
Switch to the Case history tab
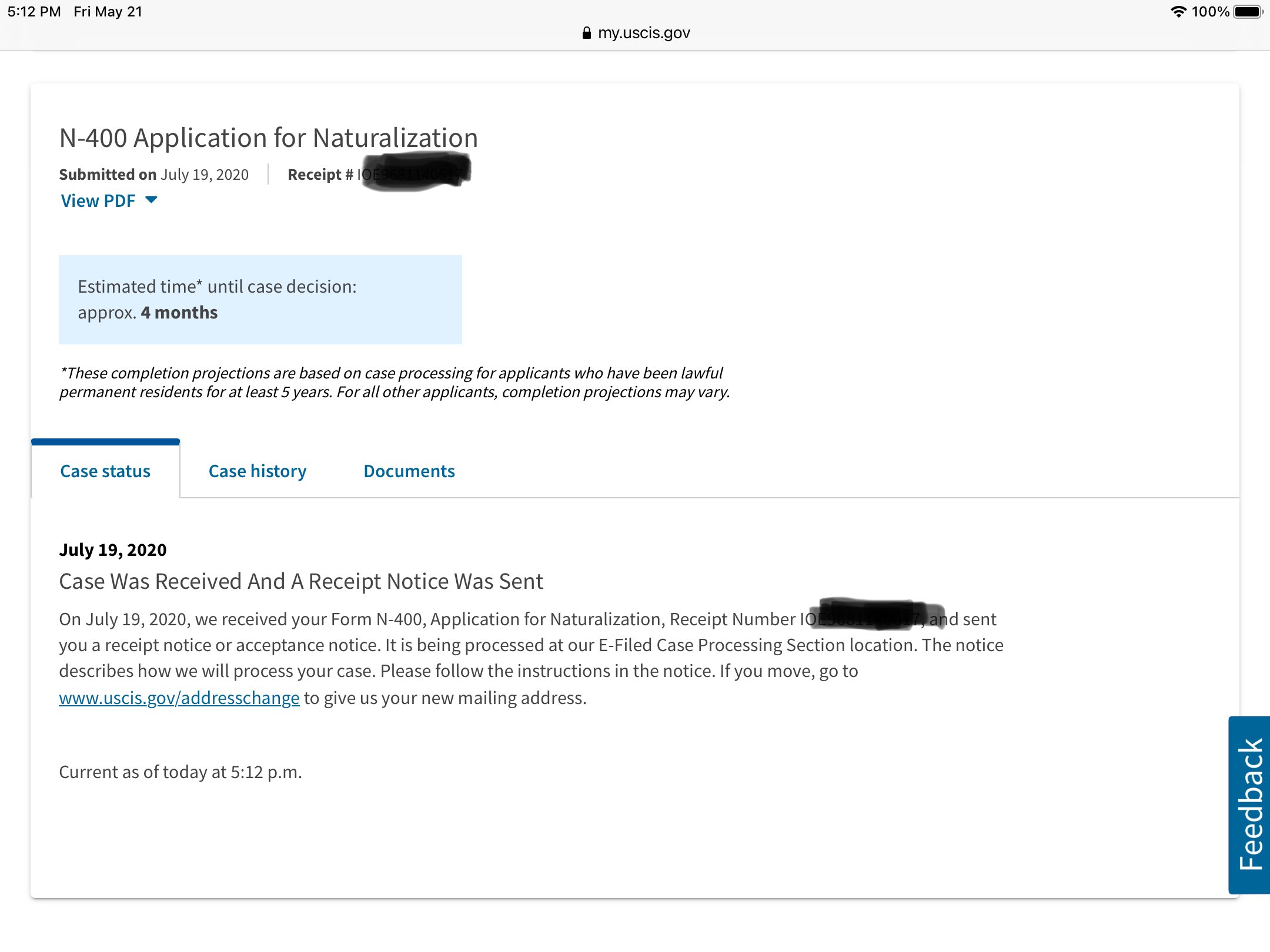[257, 471]
